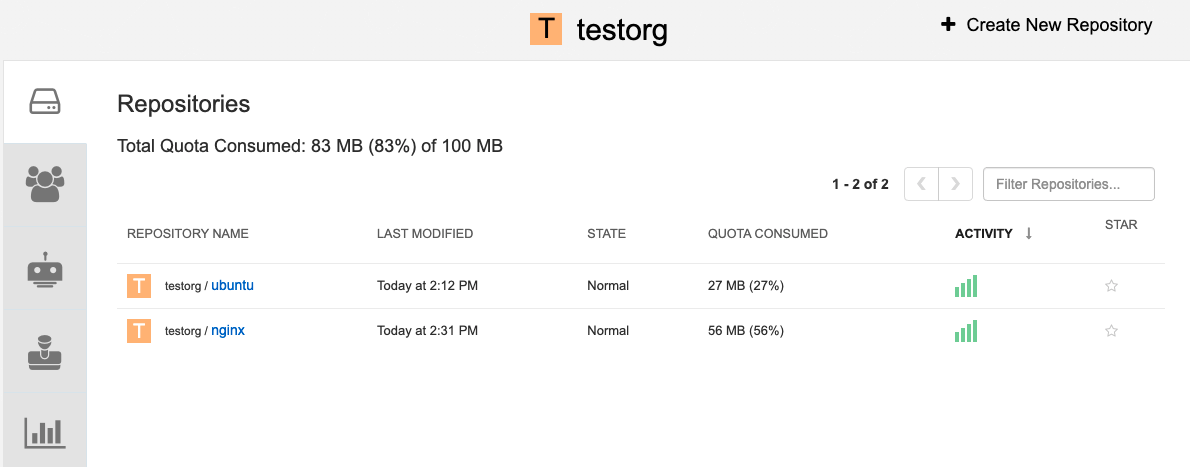Click the testorg organization avatar in header
The width and height of the screenshot is (1190, 467).
click(546, 29)
